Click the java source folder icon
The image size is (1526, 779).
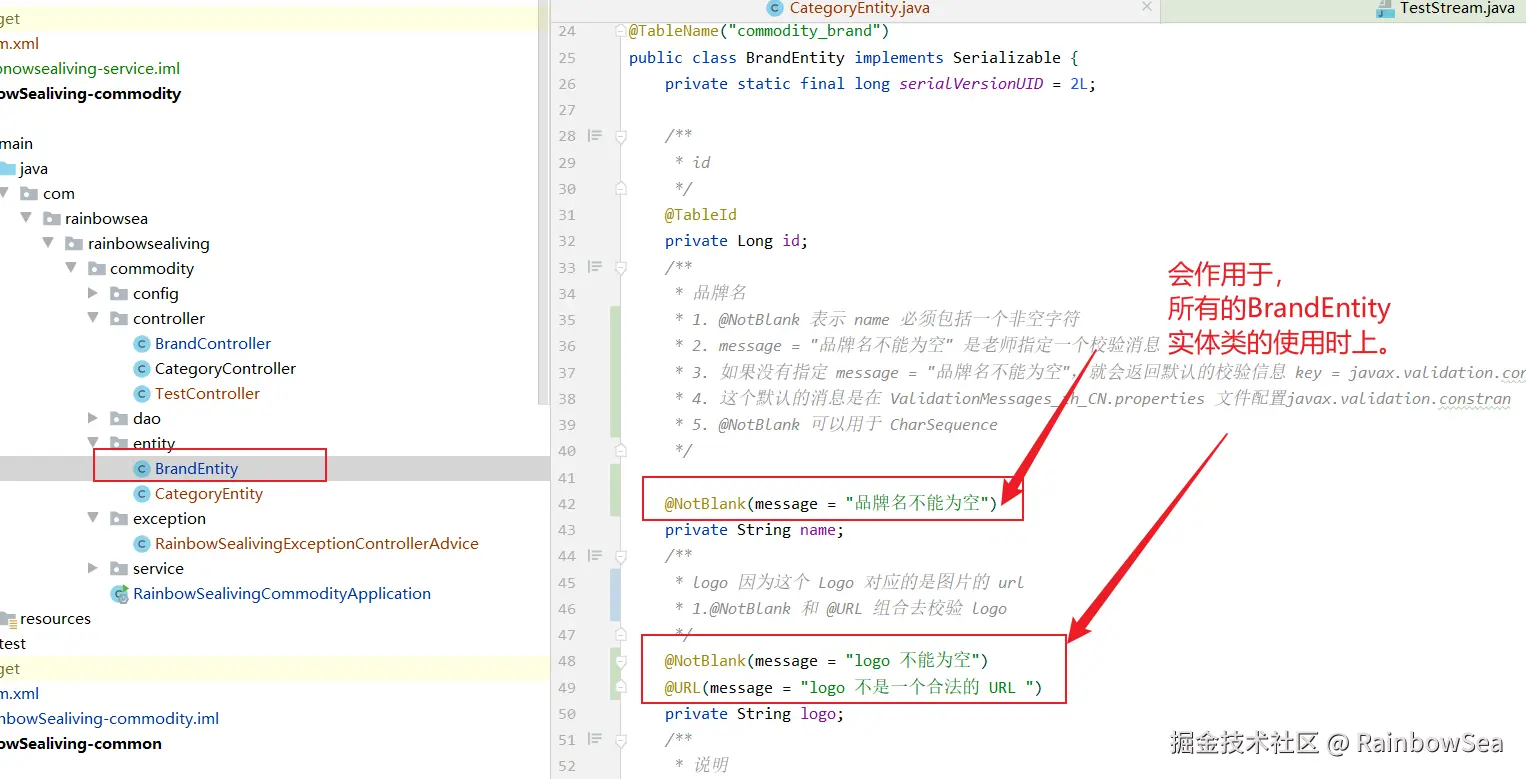[7, 169]
